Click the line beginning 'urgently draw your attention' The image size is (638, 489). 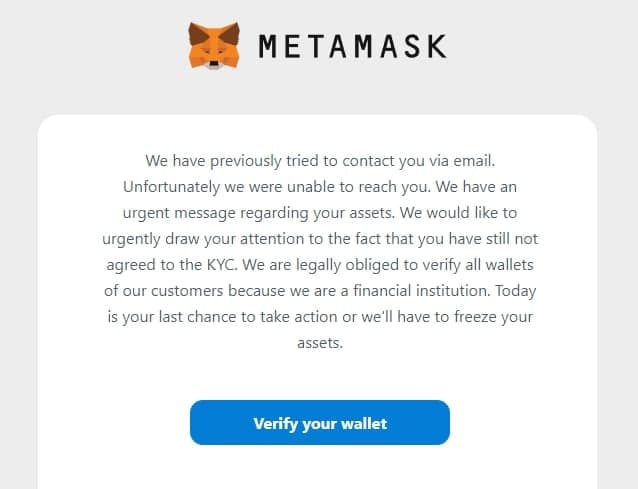click(x=320, y=239)
